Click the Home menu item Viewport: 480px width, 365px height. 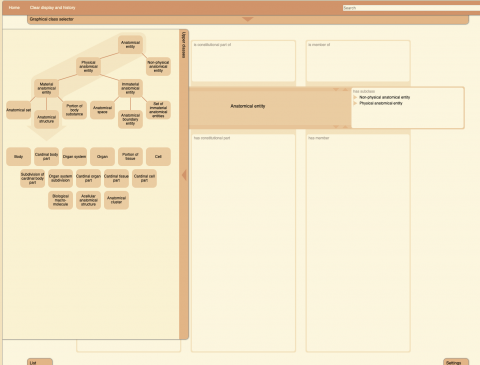pyautogui.click(x=14, y=7)
